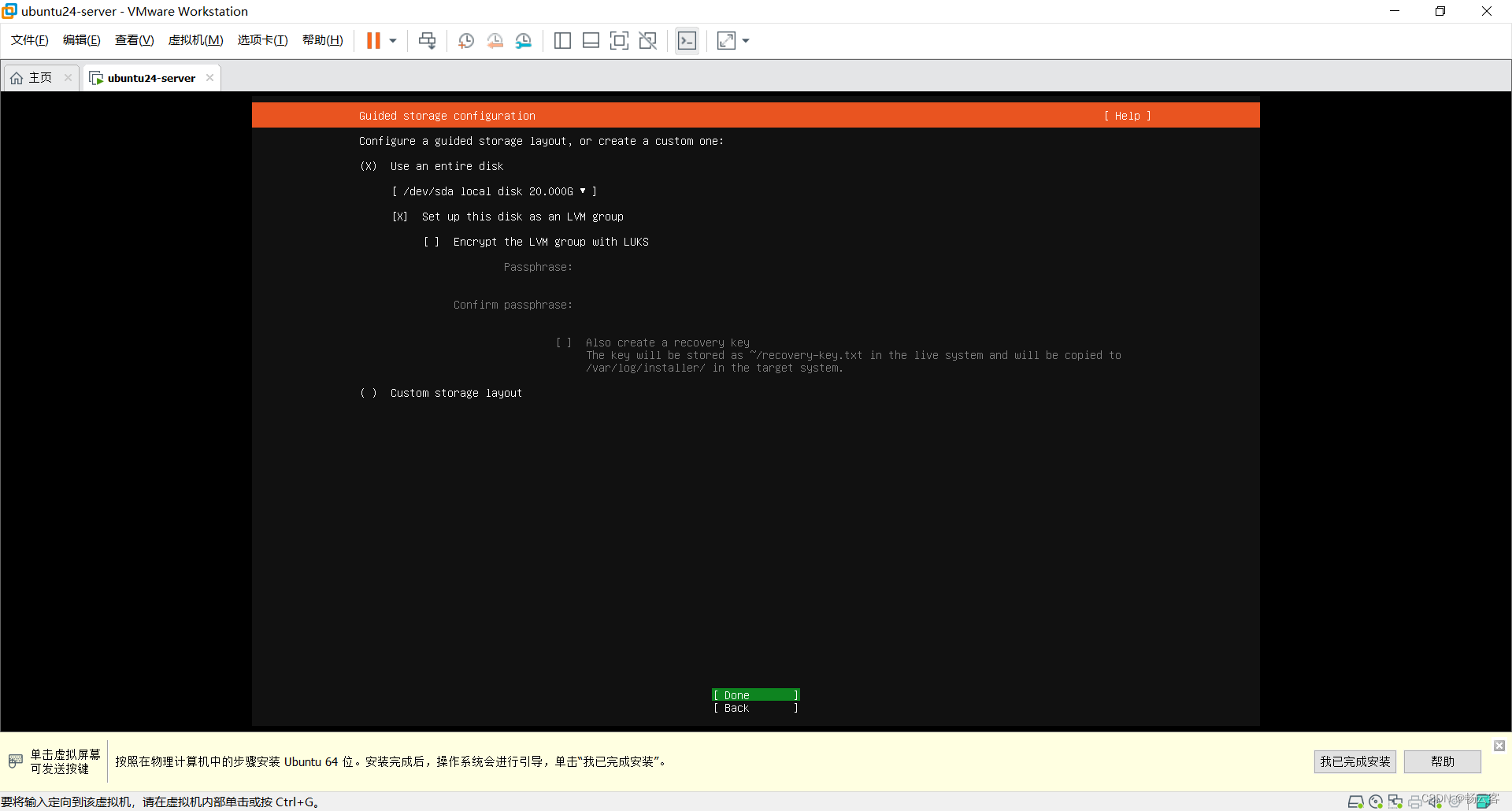Toggle the library sidebar panel view

pyautogui.click(x=562, y=41)
